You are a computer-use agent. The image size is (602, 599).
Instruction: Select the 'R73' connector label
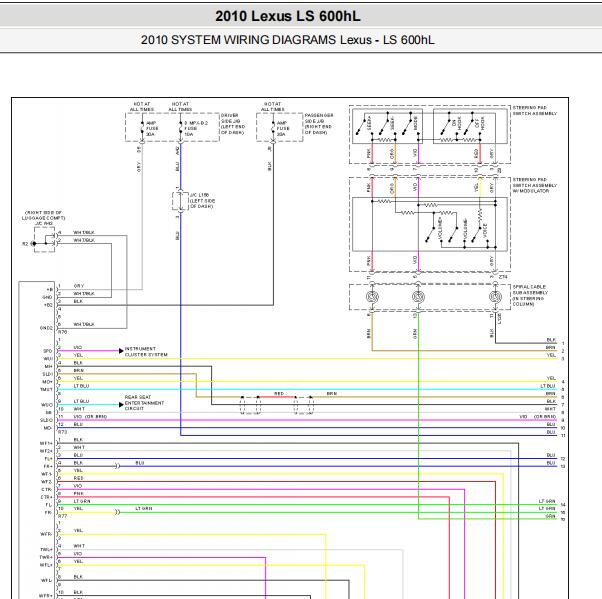tap(63, 432)
